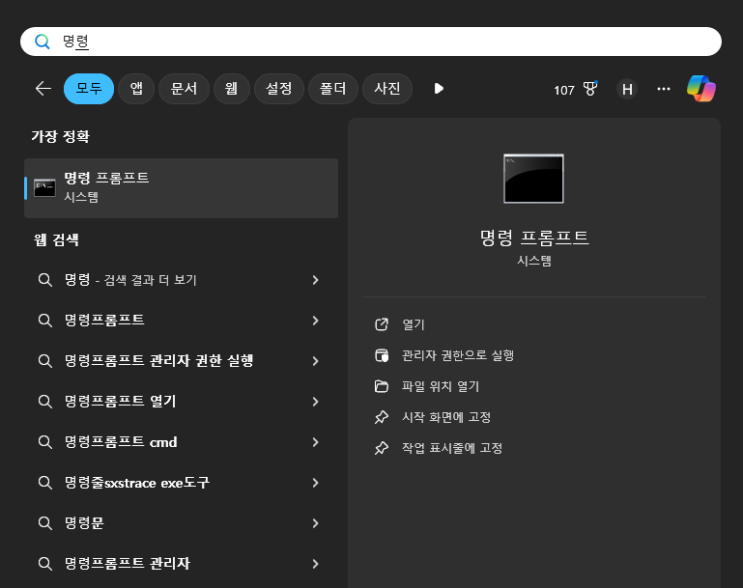Switch to the 설정 filter tab
Screen dimensions: 743x588
pos(279,89)
